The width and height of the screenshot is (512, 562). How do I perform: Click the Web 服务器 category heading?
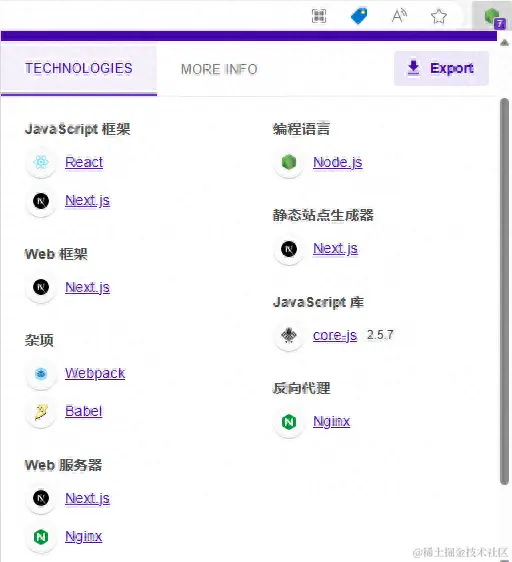[63, 465]
